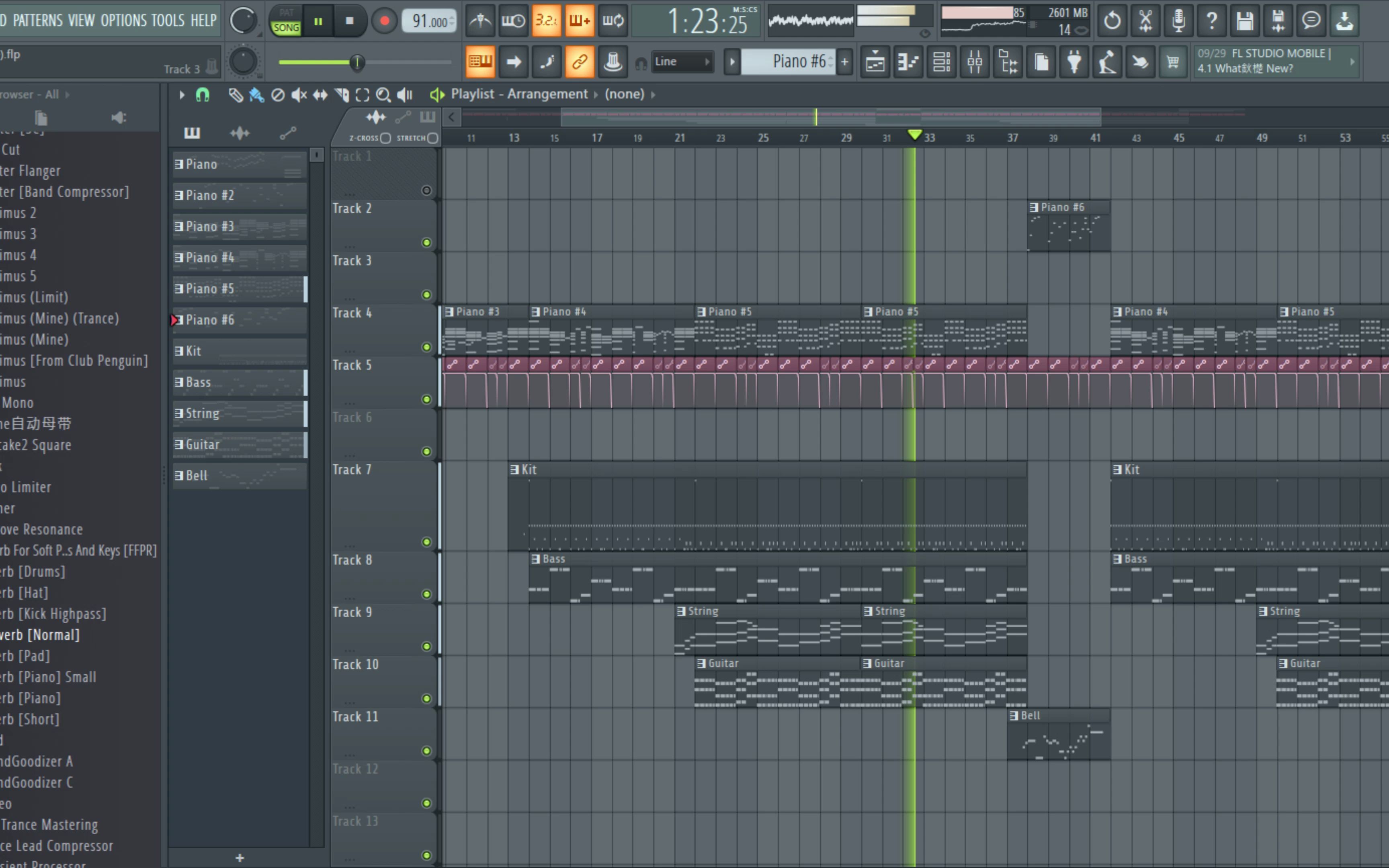The height and width of the screenshot is (868, 1389).
Task: Select the Delete tool in the playlist toolbar
Action: click(278, 95)
